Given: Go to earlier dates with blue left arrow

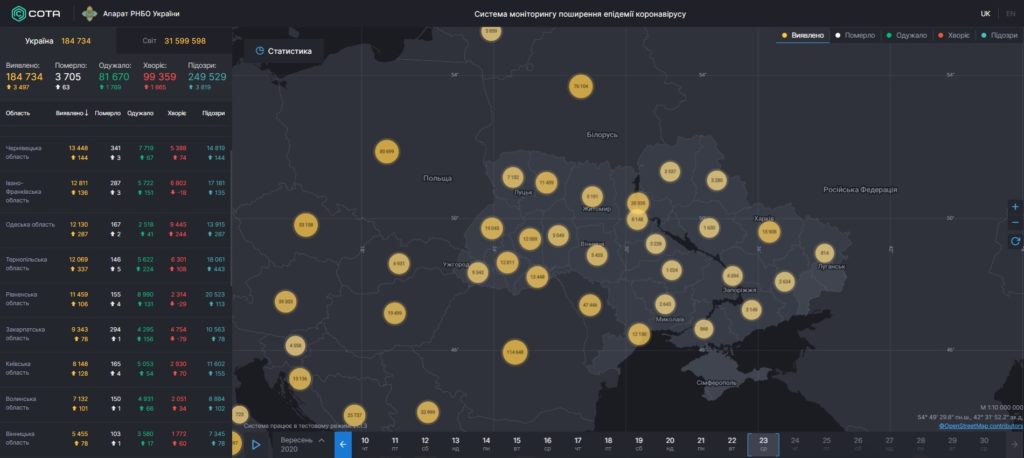Looking at the screenshot, I should pos(343,444).
